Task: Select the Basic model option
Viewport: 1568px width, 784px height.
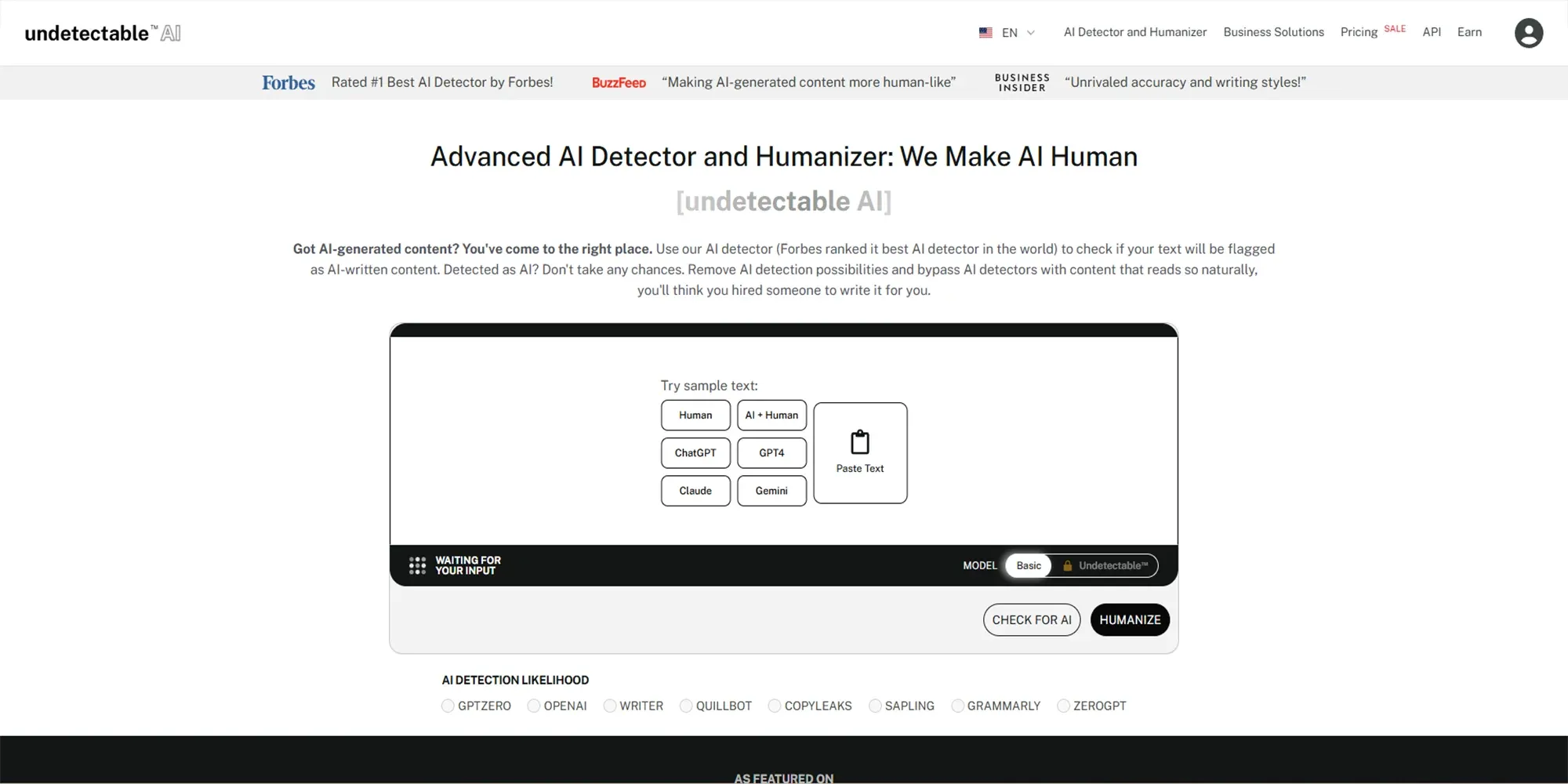Action: 1029,565
